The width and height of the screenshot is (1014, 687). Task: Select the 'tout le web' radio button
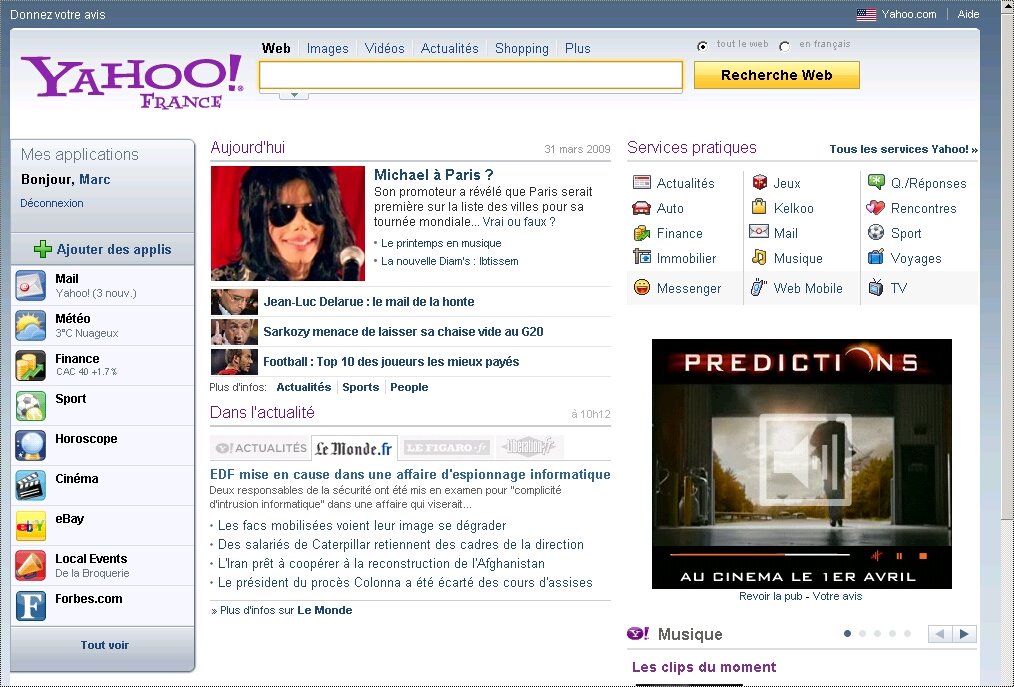[x=702, y=47]
